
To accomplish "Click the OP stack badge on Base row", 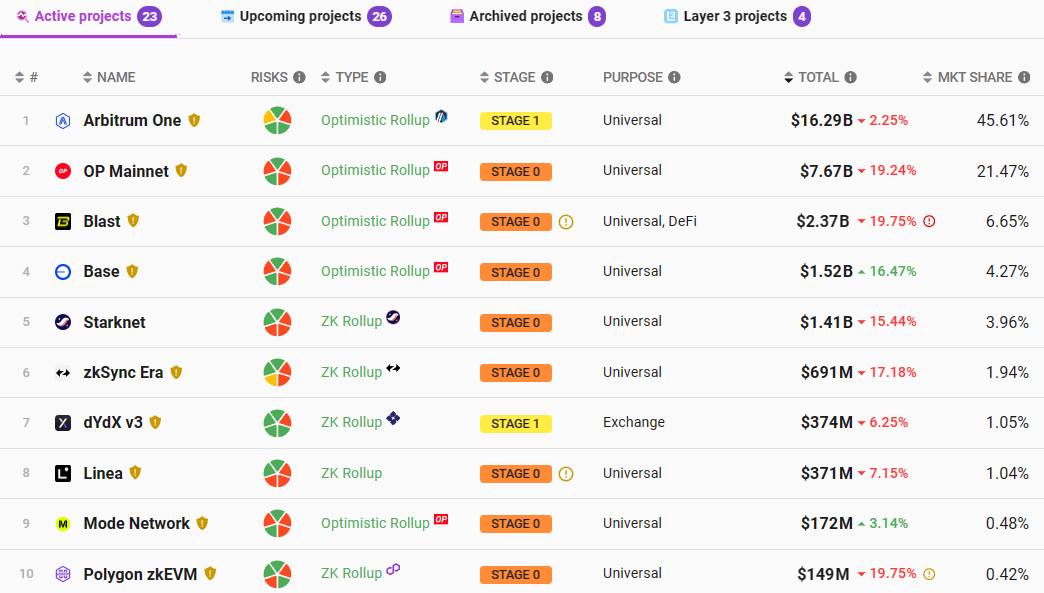I will tap(441, 267).
